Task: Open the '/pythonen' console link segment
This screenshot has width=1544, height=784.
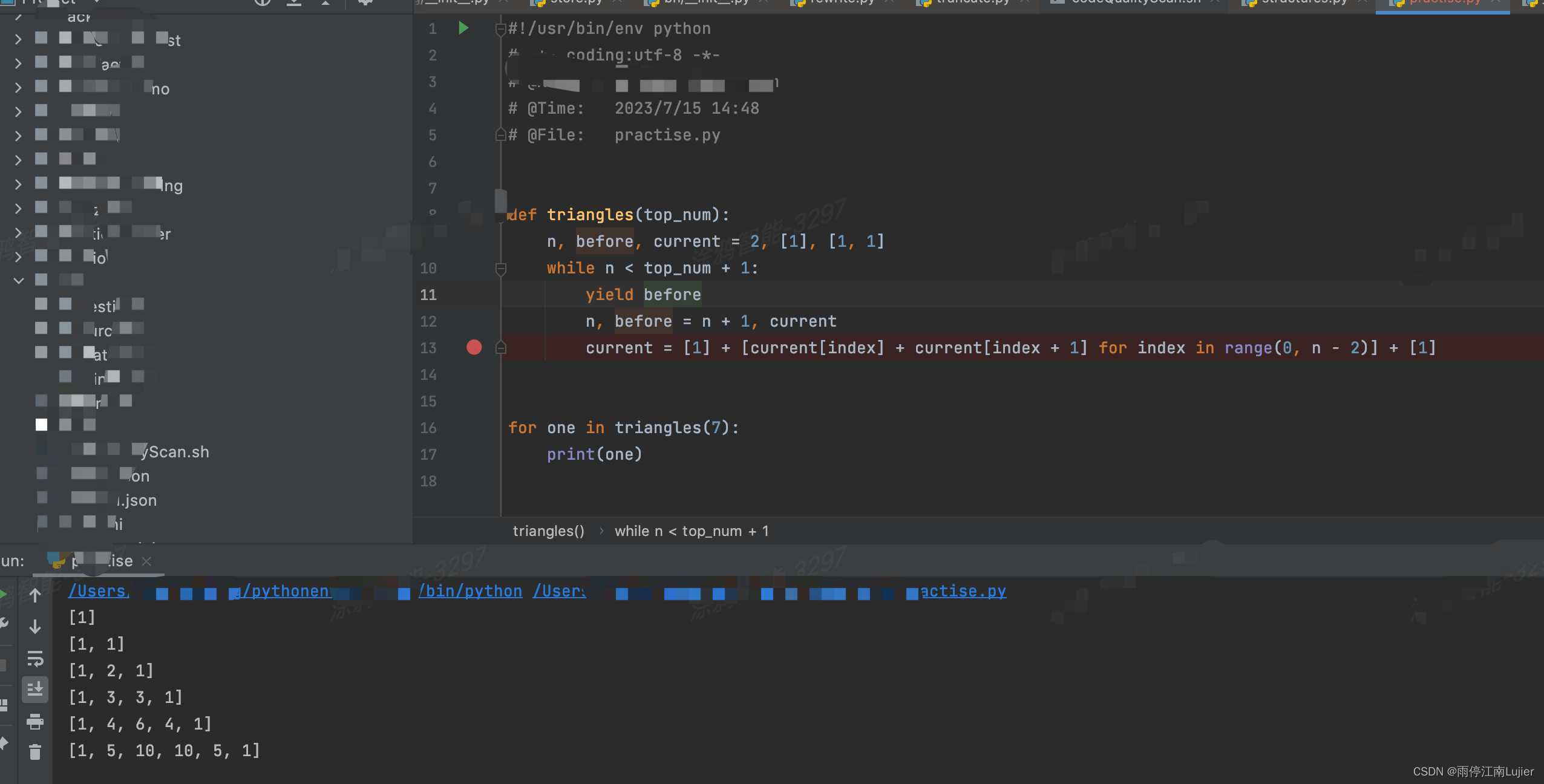Action: coord(284,591)
